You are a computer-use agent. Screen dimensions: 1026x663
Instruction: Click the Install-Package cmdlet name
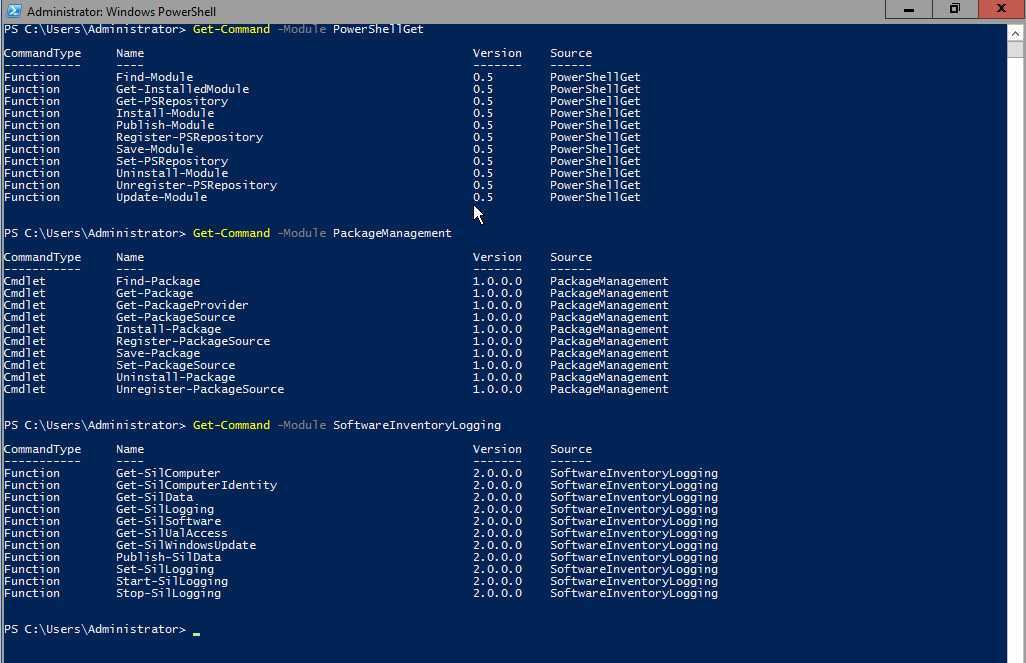168,329
